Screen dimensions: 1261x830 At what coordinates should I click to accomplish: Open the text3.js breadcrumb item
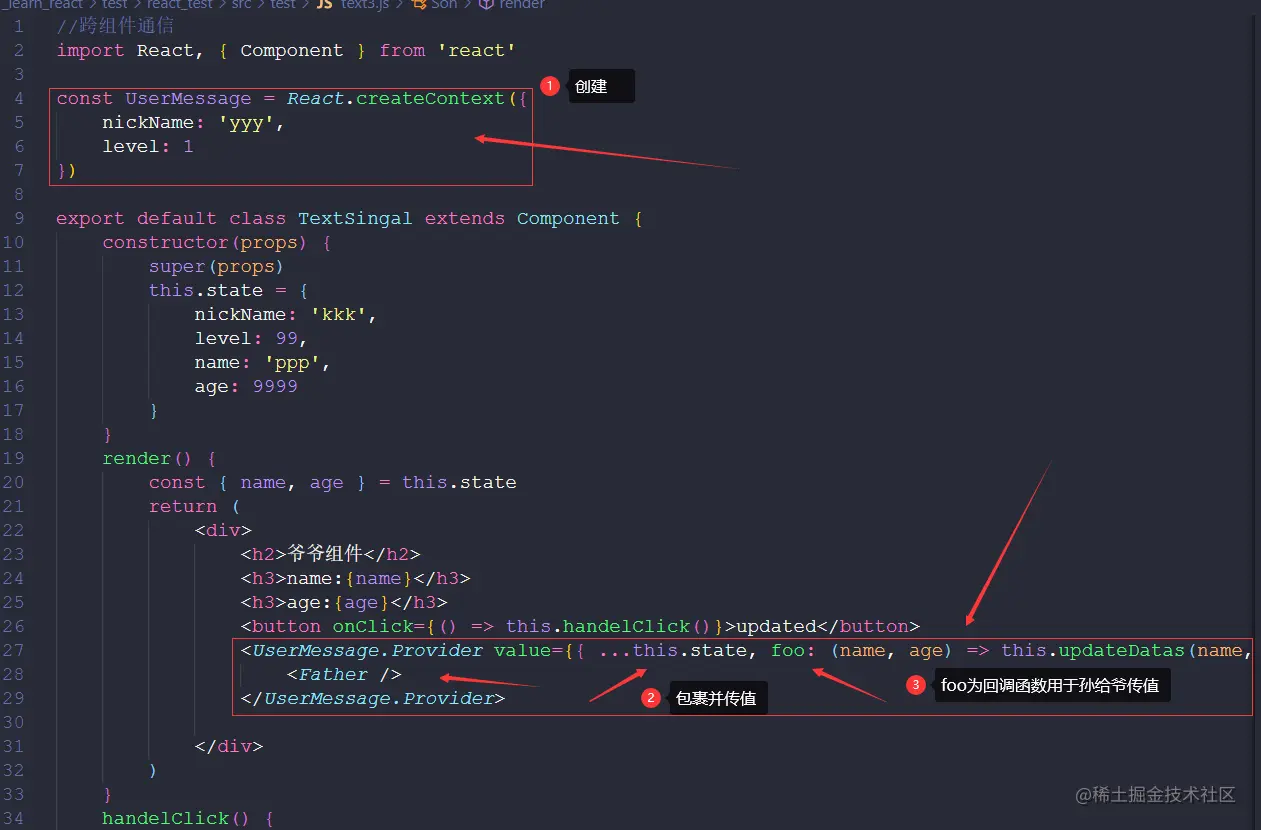point(364,5)
